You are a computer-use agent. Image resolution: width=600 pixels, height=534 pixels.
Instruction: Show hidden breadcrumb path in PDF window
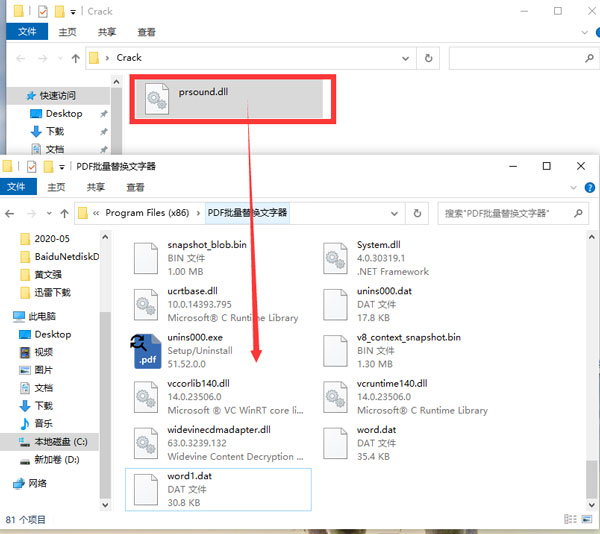click(96, 213)
